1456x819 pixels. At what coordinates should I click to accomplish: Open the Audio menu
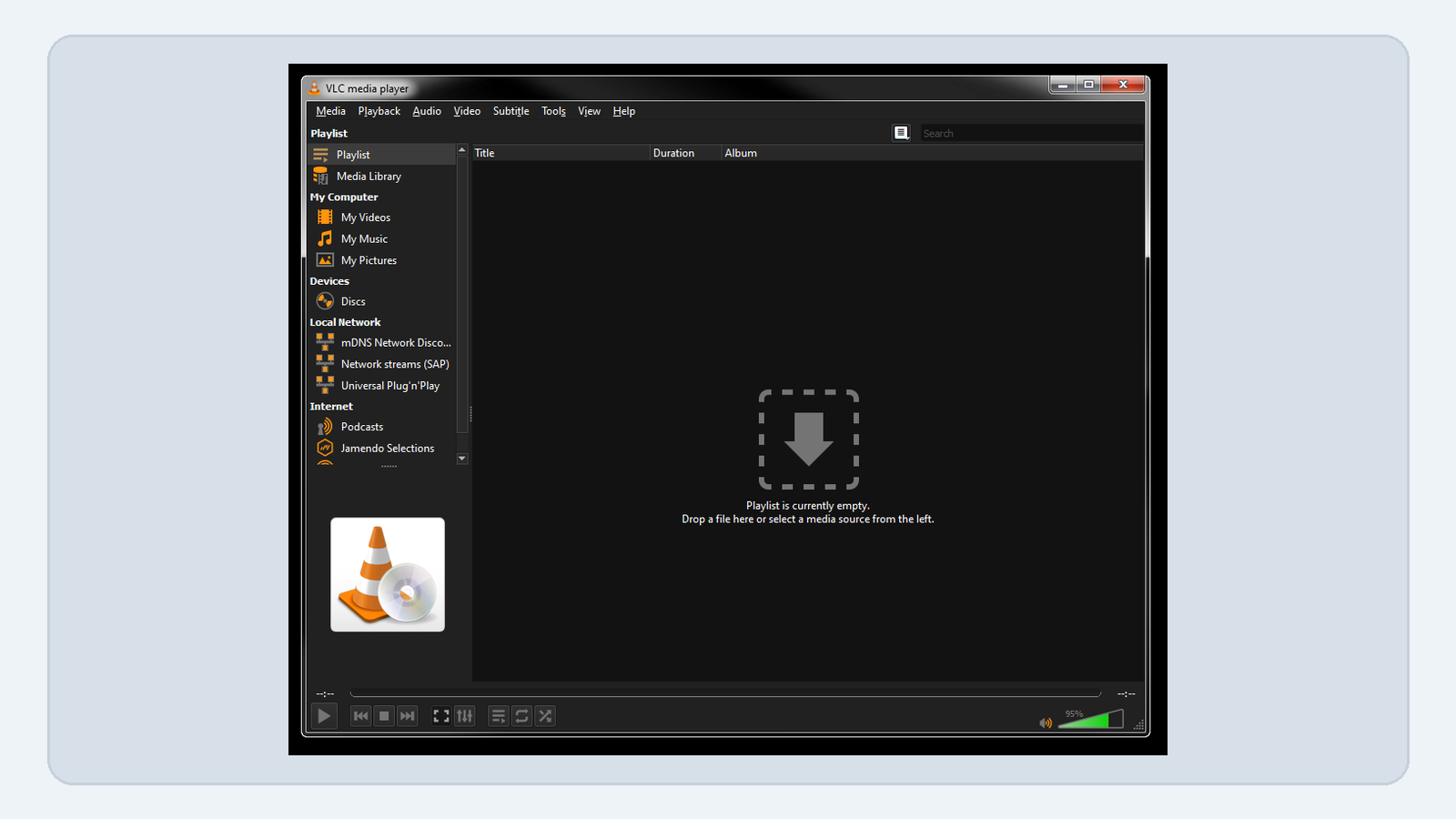pyautogui.click(x=427, y=111)
